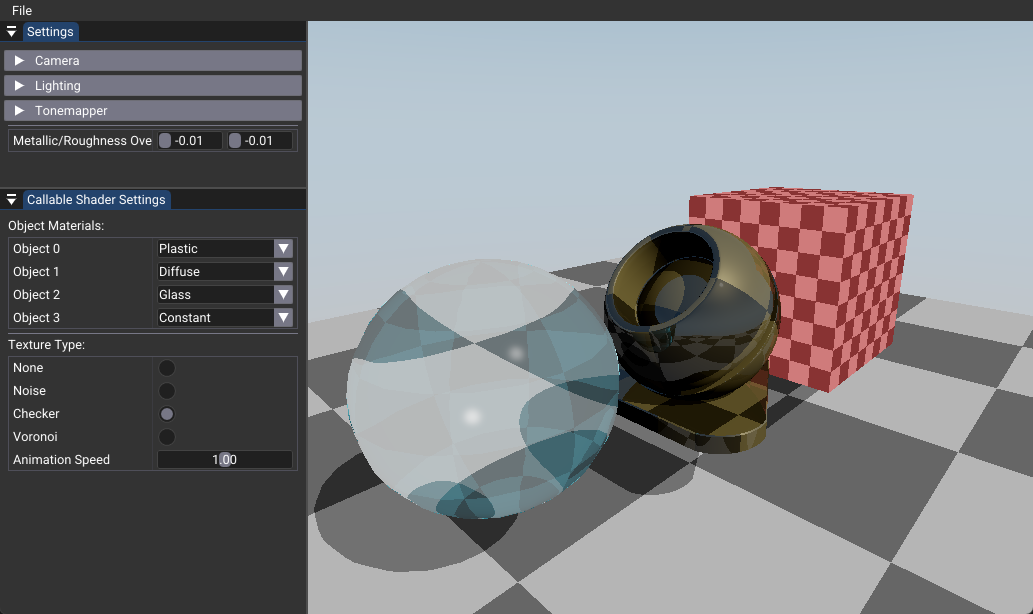
Task: Open the File menu
Action: point(22,11)
